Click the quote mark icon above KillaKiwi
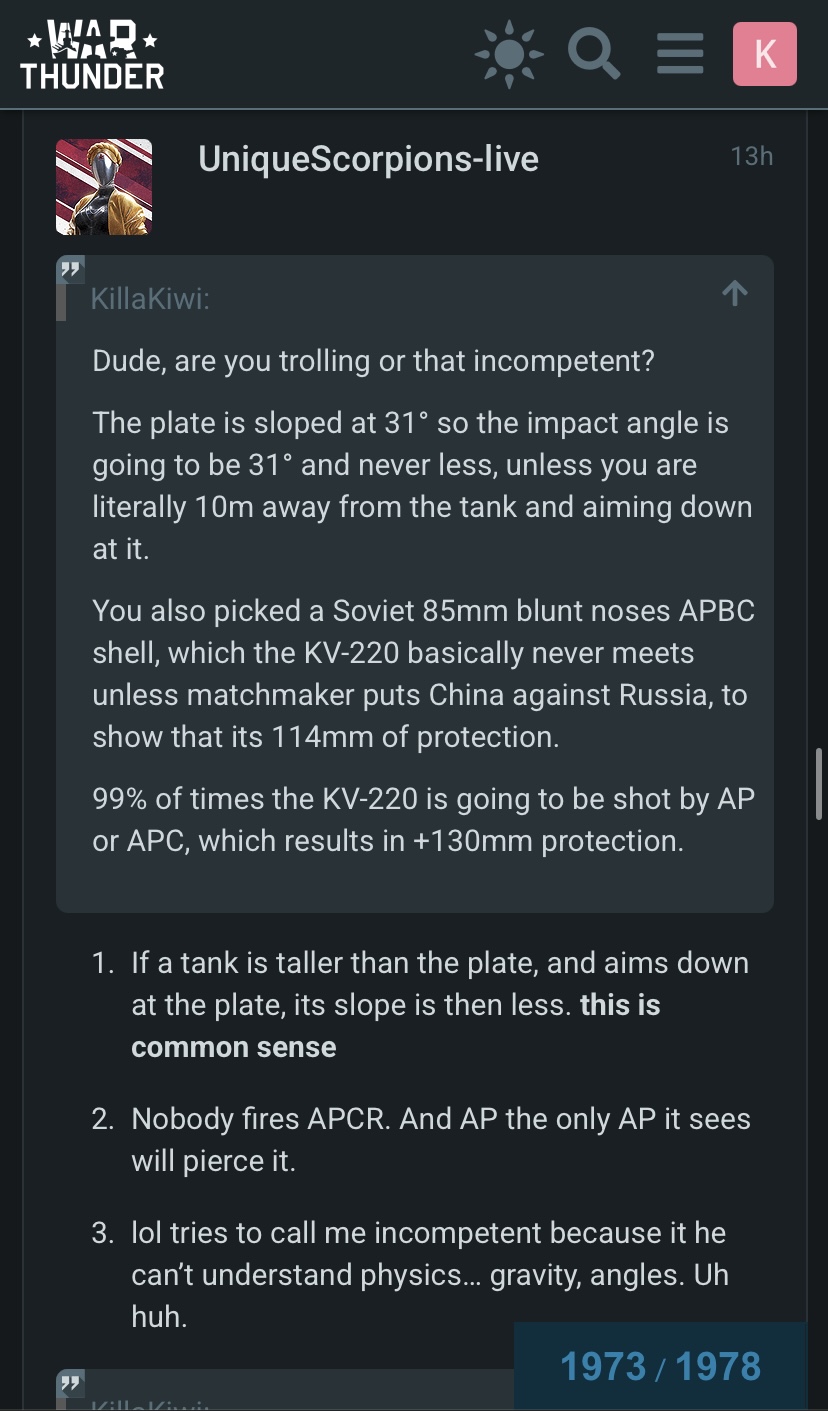Viewport: 828px width, 1411px height. click(70, 271)
